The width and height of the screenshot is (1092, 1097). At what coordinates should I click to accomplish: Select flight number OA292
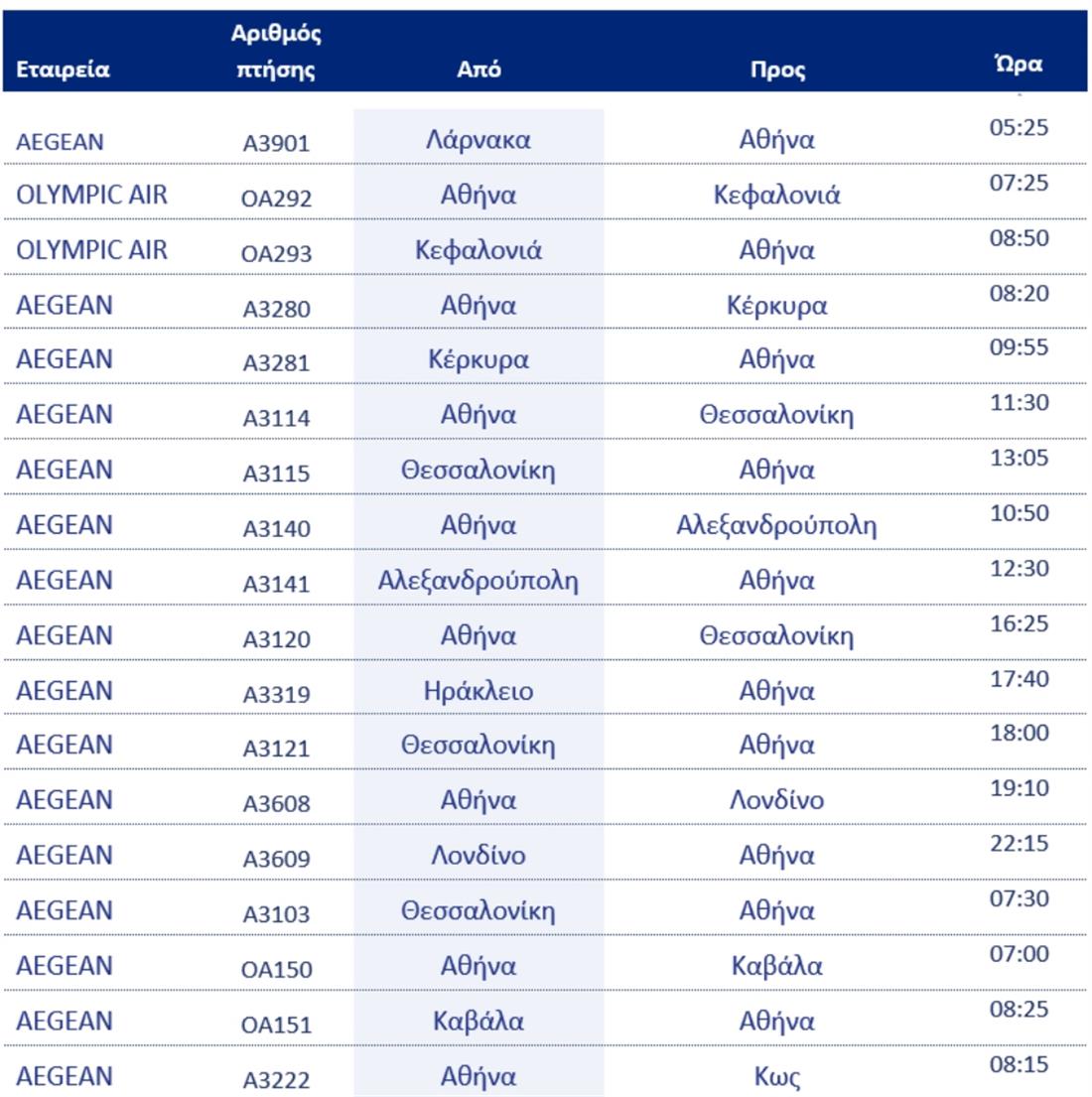[276, 199]
